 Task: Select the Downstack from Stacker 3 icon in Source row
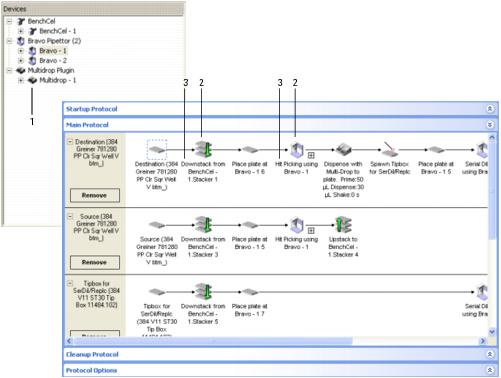203,224
